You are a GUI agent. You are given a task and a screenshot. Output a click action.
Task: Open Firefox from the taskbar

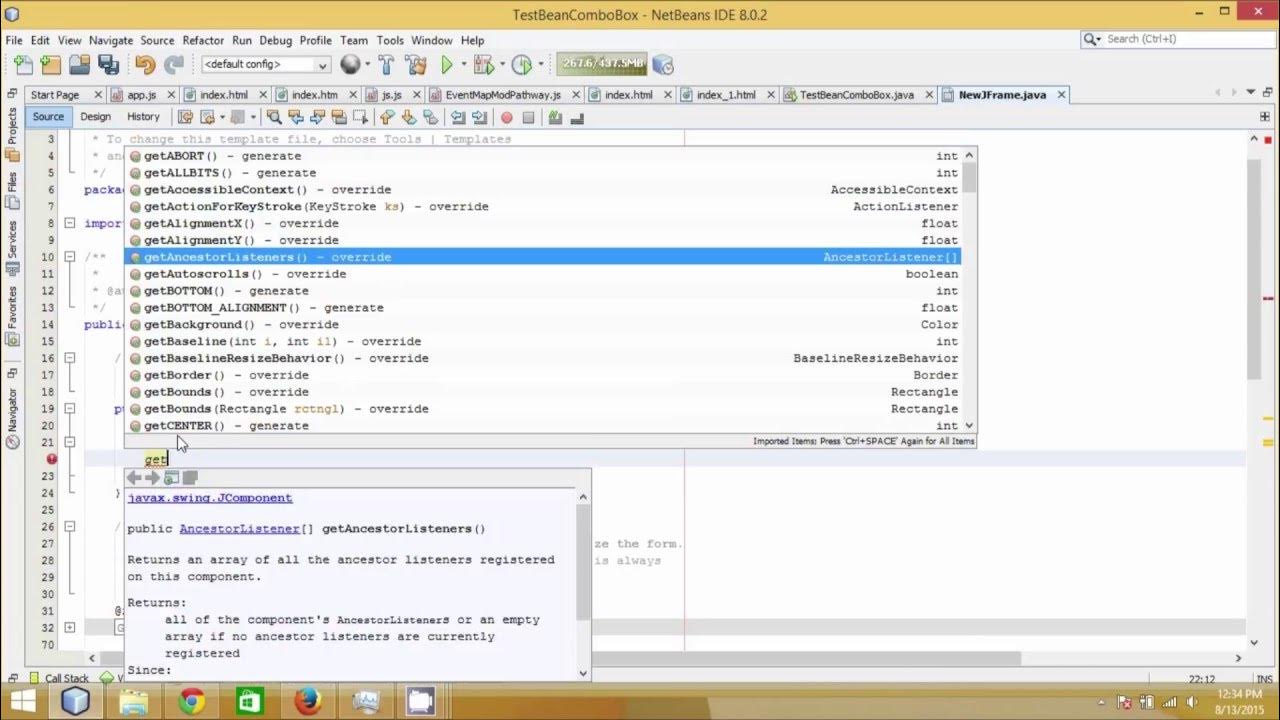[x=308, y=702]
